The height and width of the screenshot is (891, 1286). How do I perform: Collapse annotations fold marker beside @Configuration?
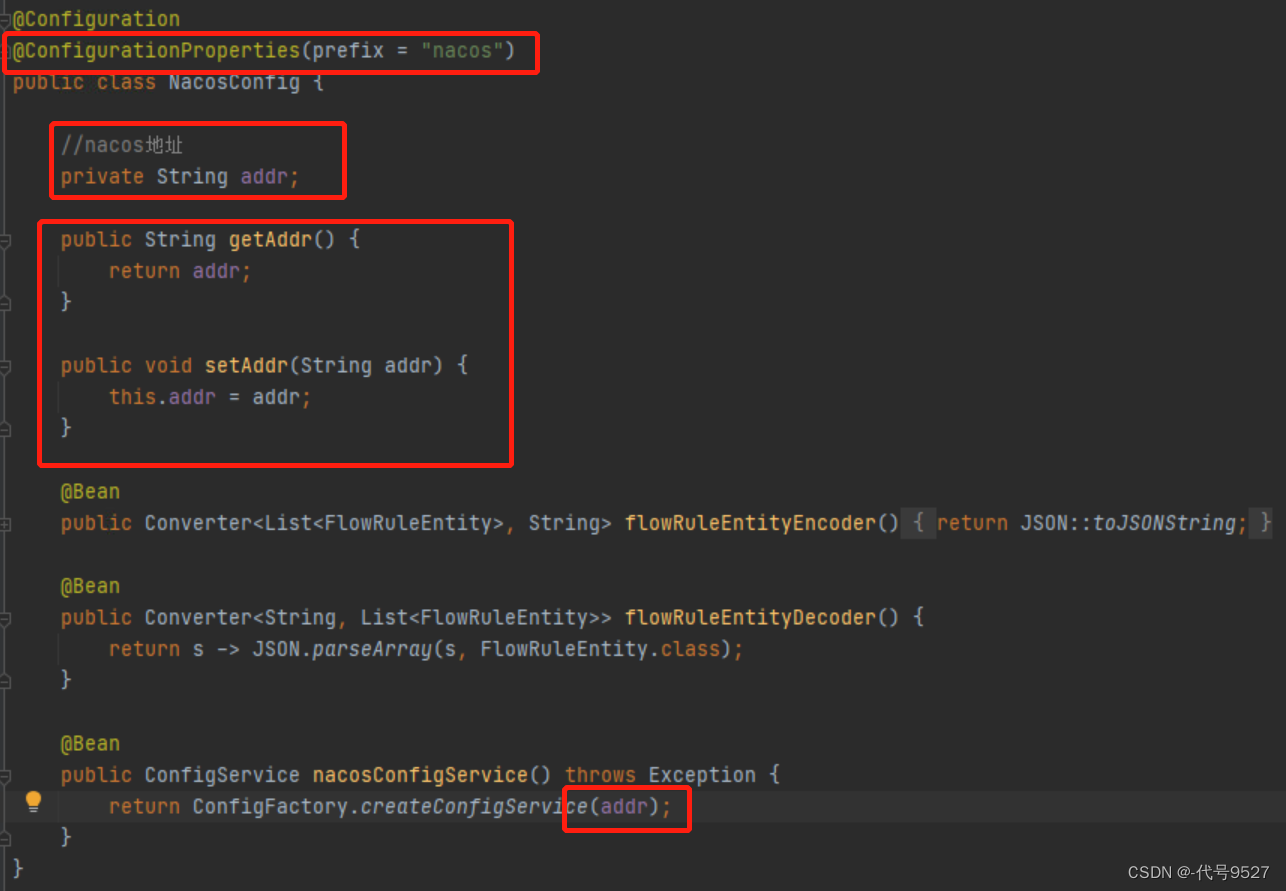coord(5,19)
